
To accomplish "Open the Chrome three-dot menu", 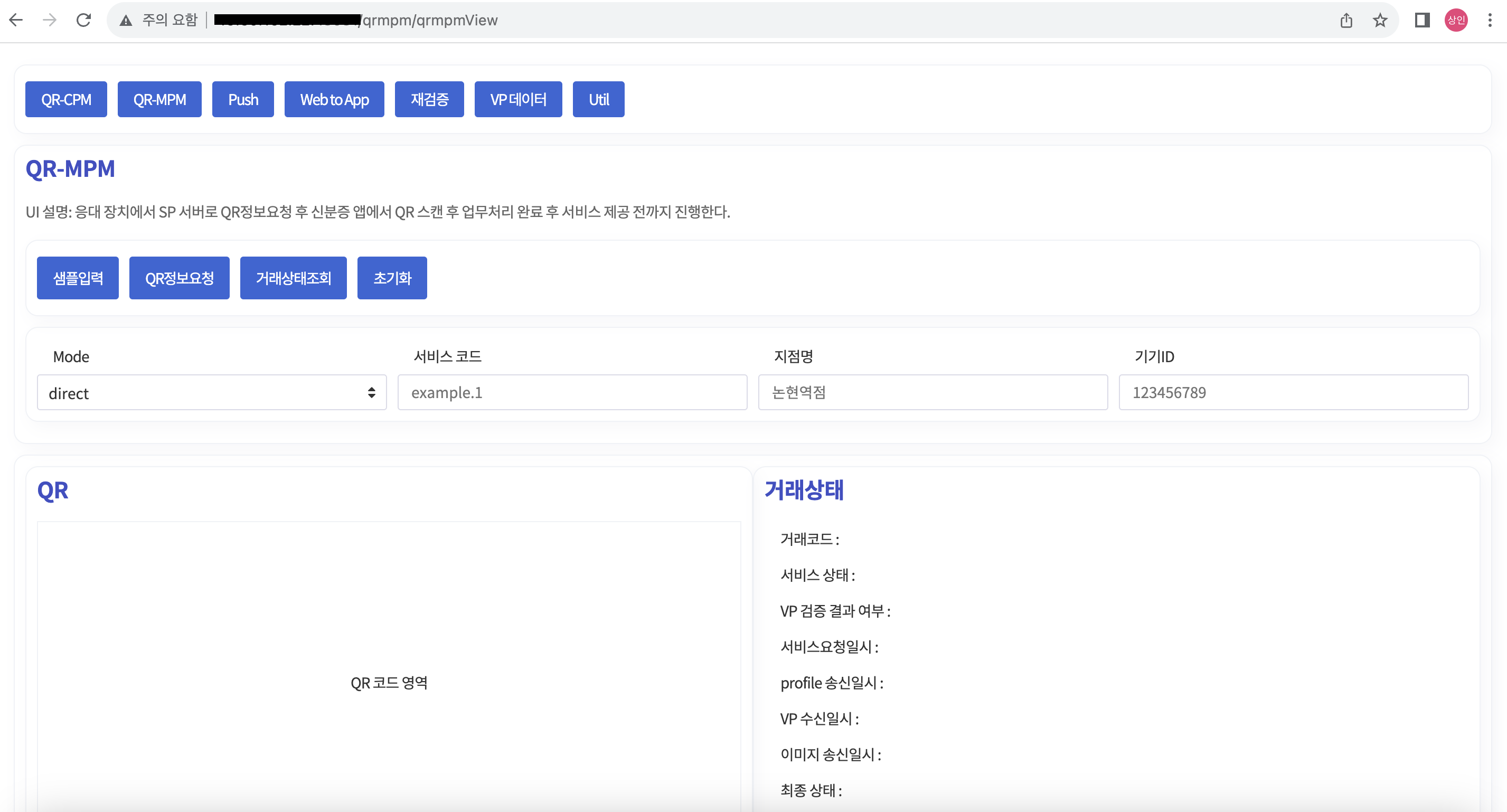I will tap(1490, 21).
